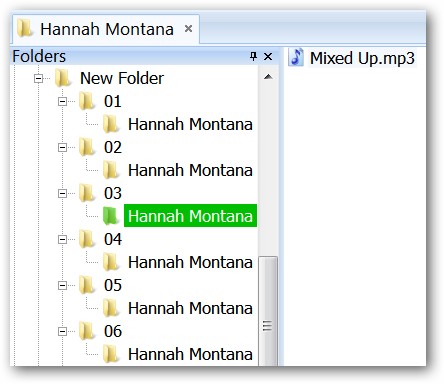Select Hannah Montana label under folder 05
Screen dimensions: 444x384
pos(190,308)
